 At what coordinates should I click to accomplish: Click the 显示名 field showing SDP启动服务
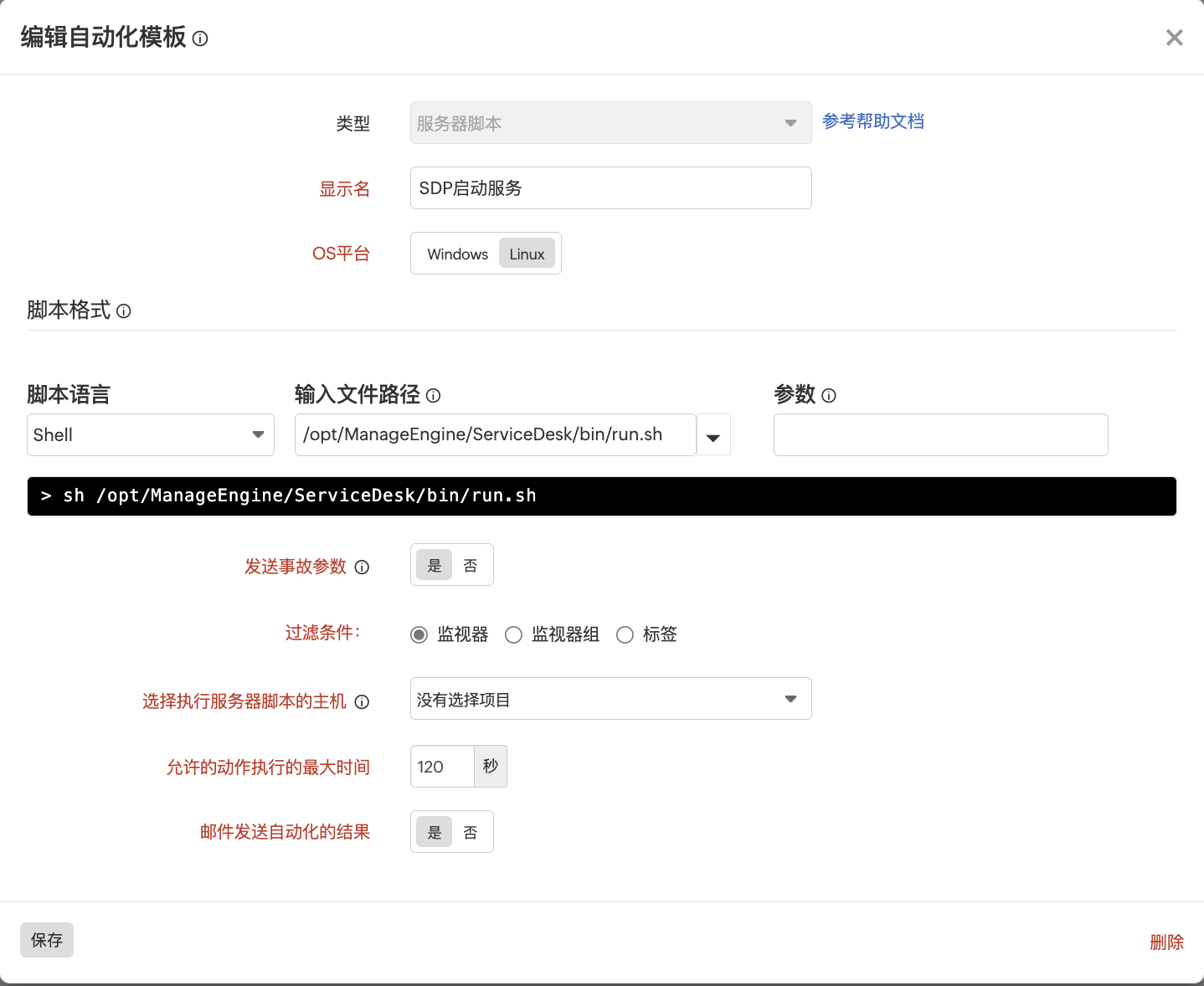click(x=610, y=187)
